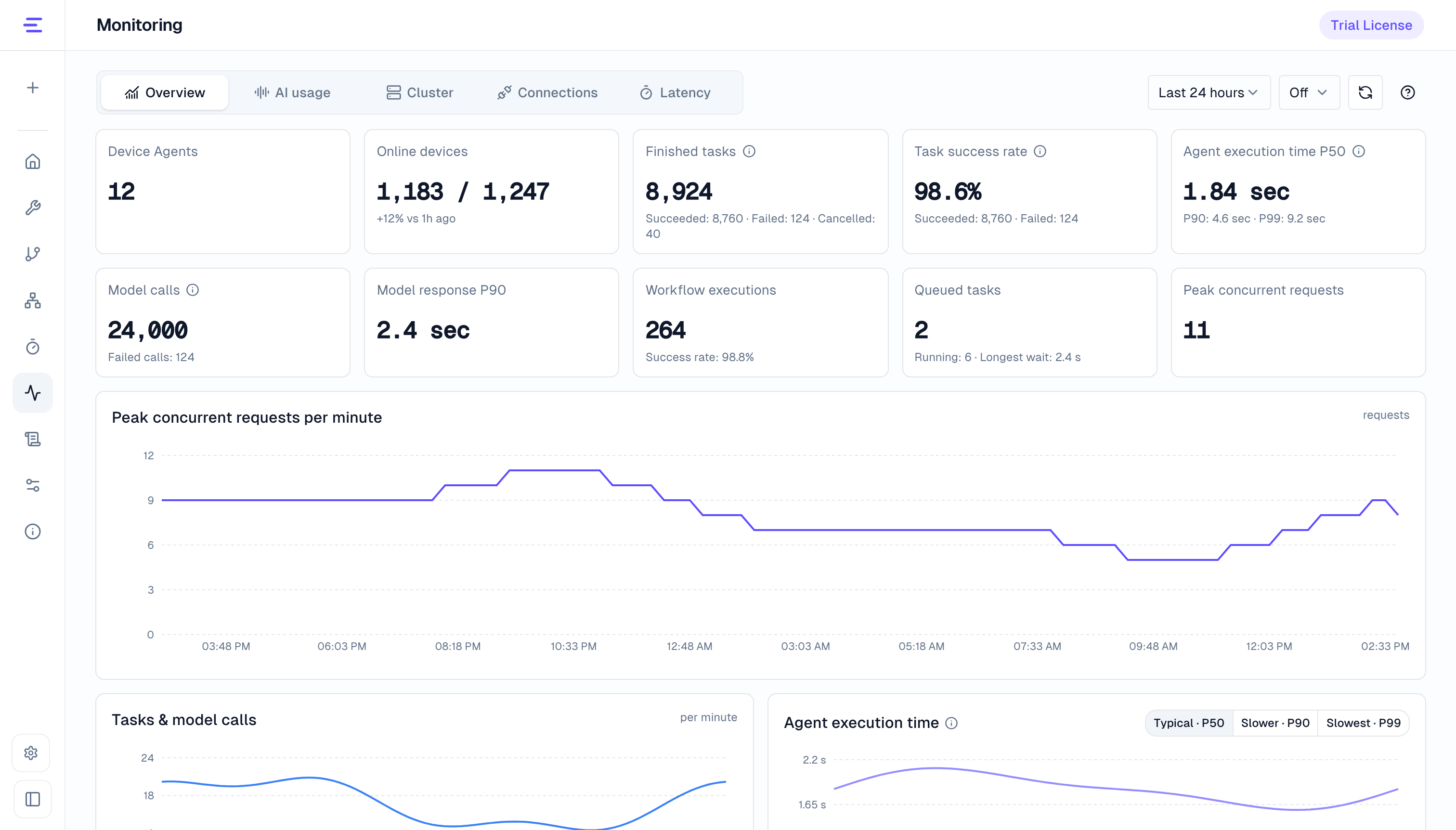This screenshot has width=1456, height=830.
Task: Select Slower · P90 percentile option
Action: click(x=1275, y=723)
